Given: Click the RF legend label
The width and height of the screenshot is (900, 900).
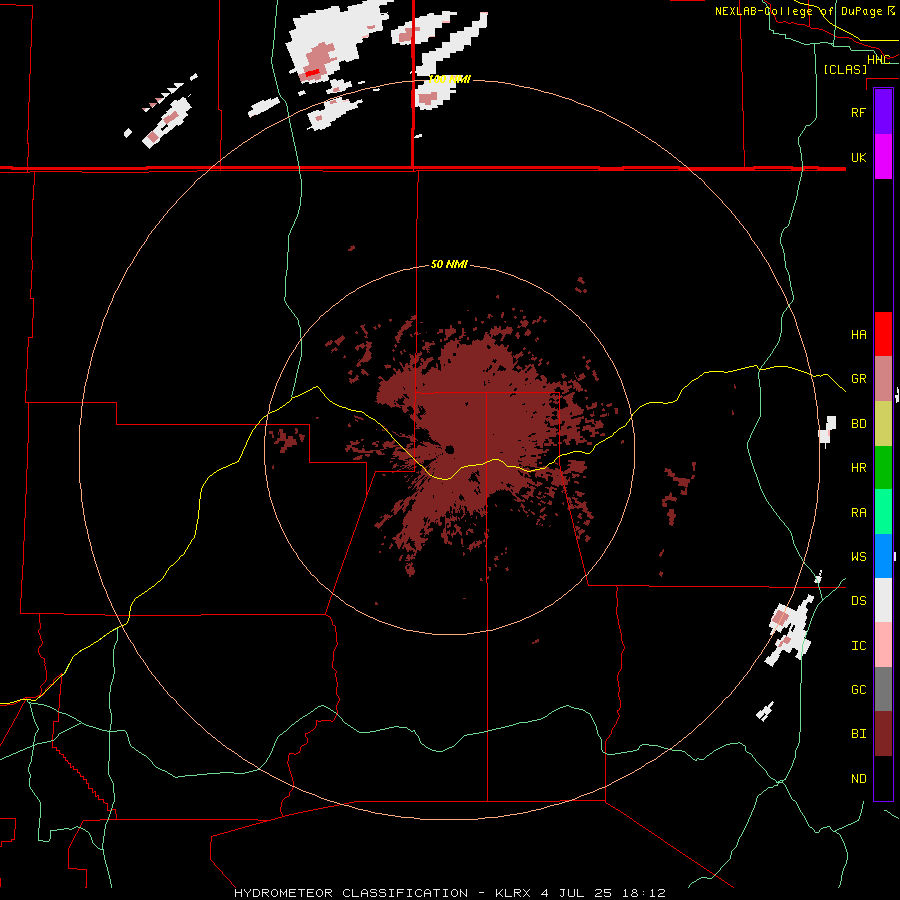Looking at the screenshot, I should (858, 112).
